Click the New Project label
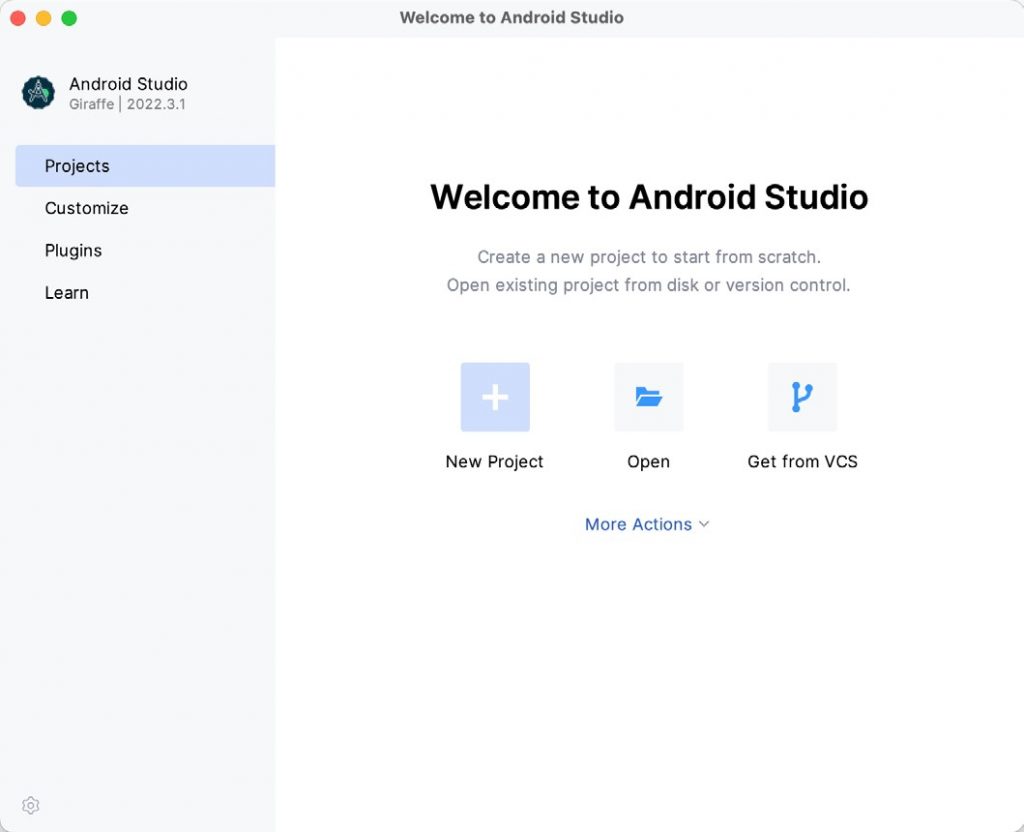1024x832 pixels. pos(494,461)
